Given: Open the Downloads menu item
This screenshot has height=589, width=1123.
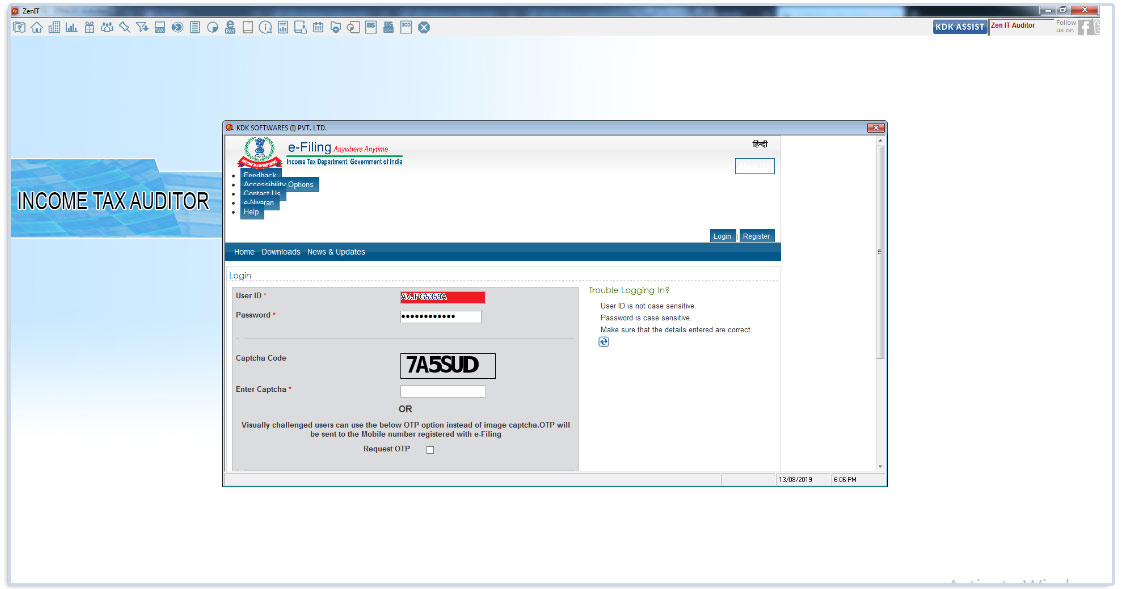Looking at the screenshot, I should coord(281,252).
